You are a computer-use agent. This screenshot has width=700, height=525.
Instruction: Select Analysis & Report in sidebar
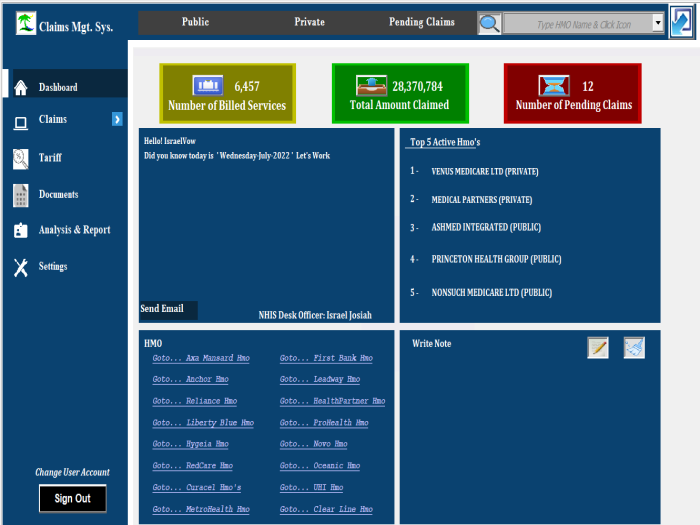coord(74,230)
